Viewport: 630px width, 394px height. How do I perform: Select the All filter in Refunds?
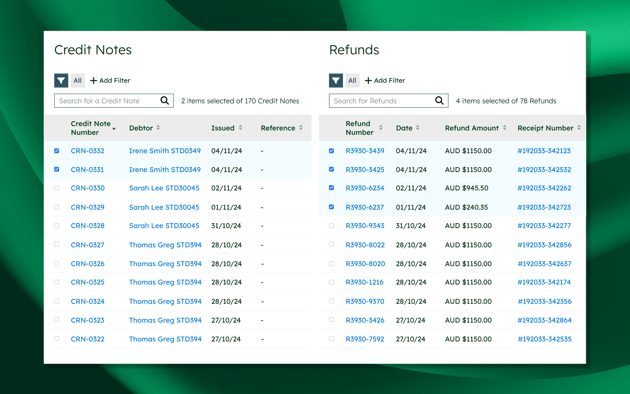[x=352, y=80]
